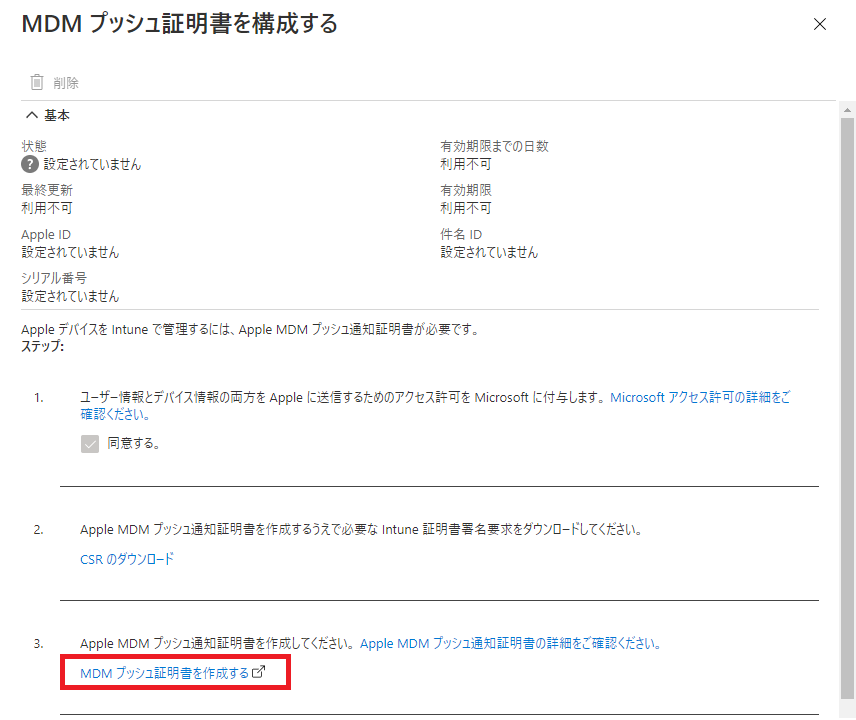Click the trash can delete icon
856x720 pixels.
[x=37, y=82]
